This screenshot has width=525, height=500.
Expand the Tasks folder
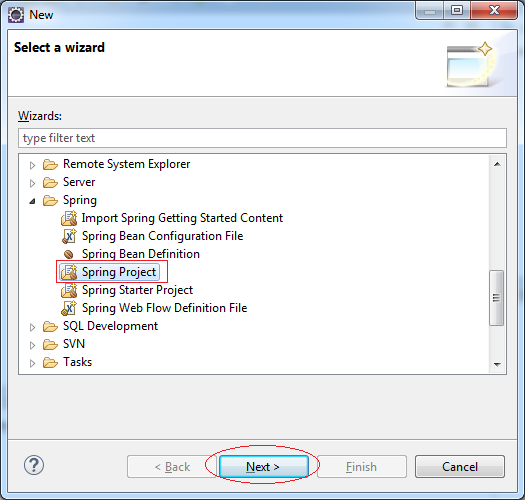pyautogui.click(x=32, y=363)
